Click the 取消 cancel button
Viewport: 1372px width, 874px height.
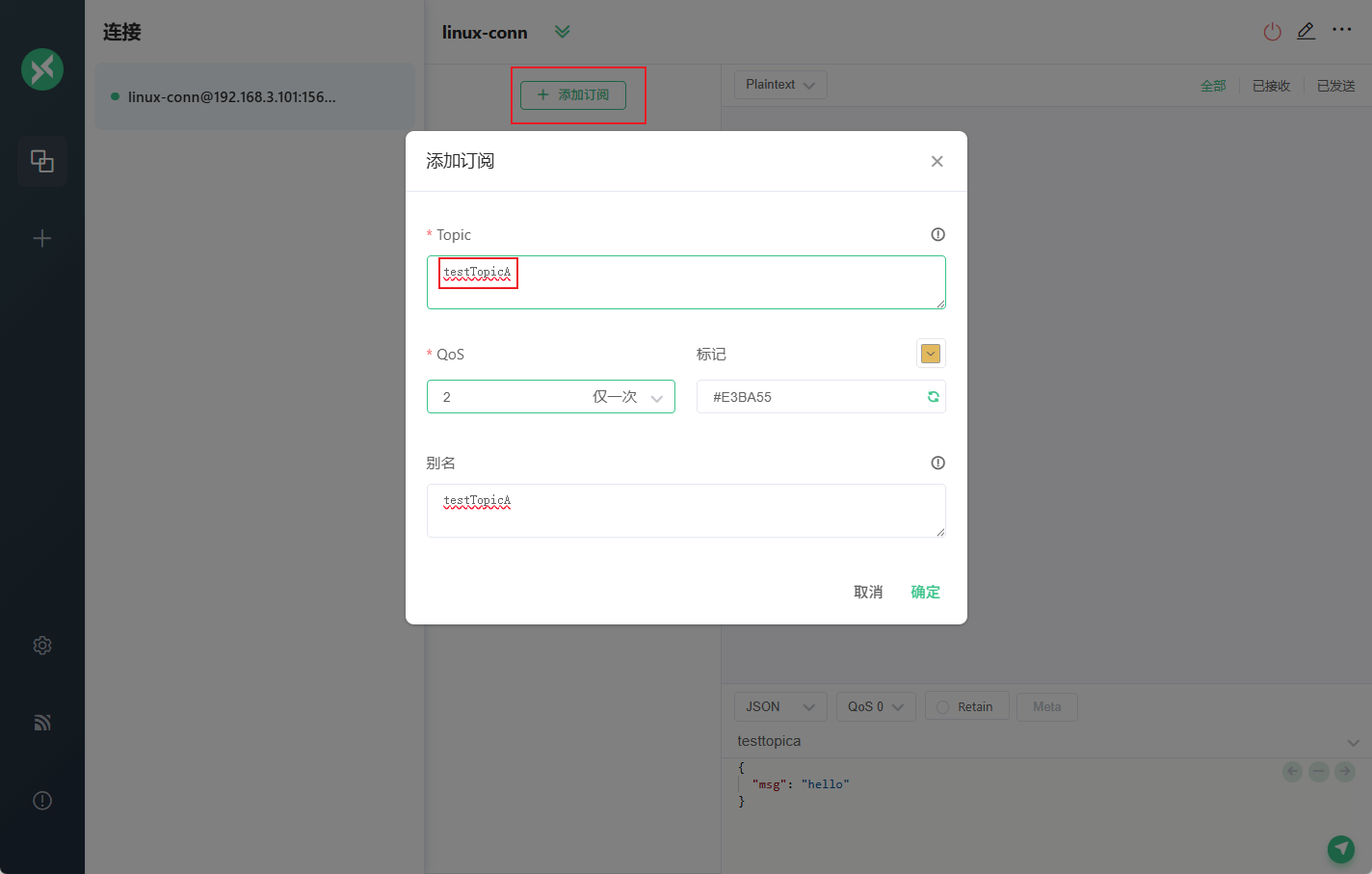pos(868,592)
